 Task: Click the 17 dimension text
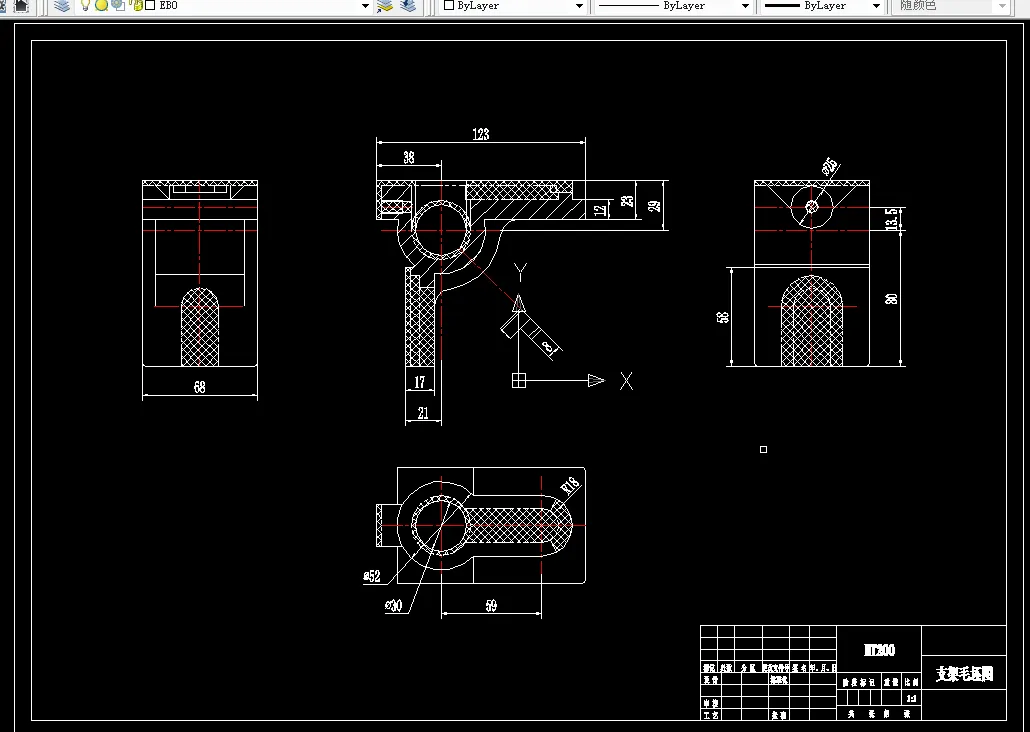click(420, 382)
